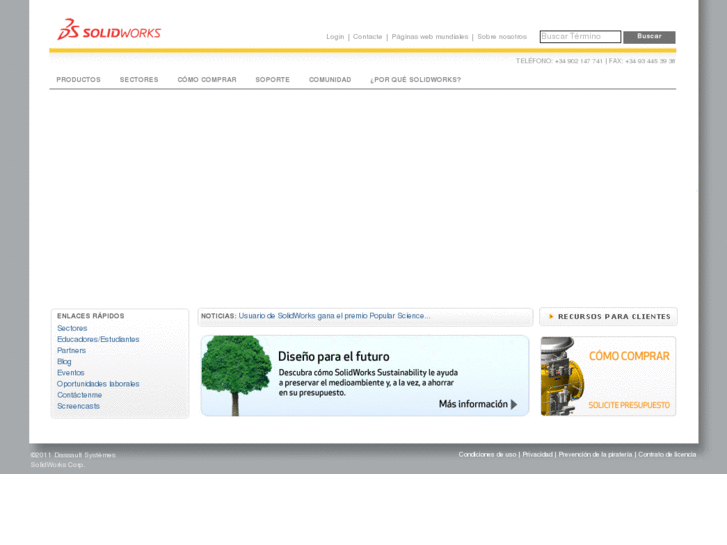Click the Buscar search button
727x545 pixels.
(649, 37)
